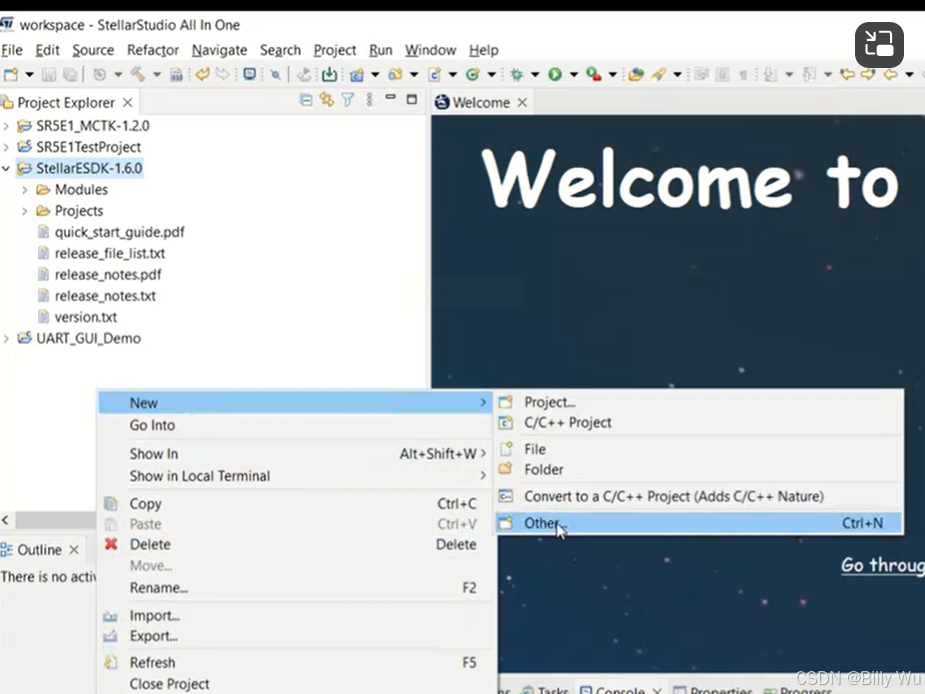Open the Run button dropdown arrow
Image resolution: width=925 pixels, height=694 pixels.
click(572, 75)
